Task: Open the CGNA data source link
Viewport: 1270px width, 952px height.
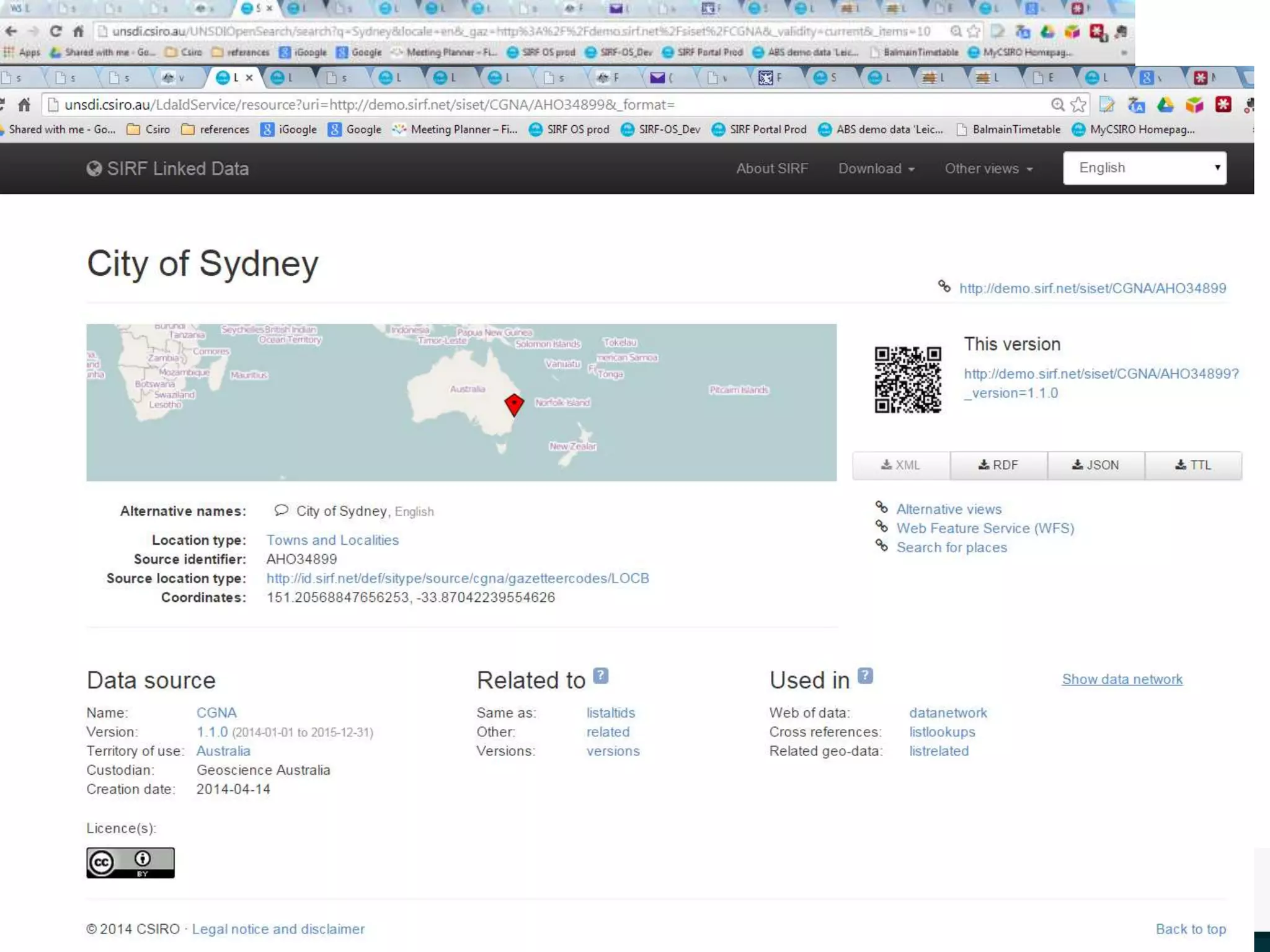Action: 216,713
